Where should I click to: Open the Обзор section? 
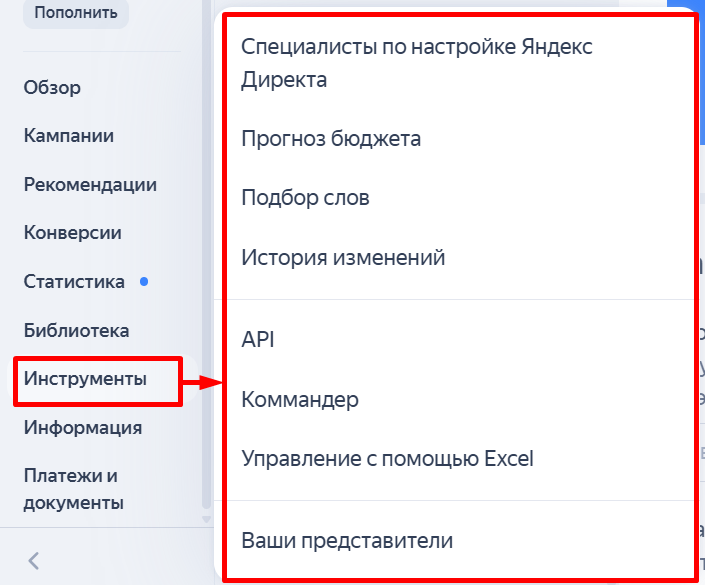point(52,87)
